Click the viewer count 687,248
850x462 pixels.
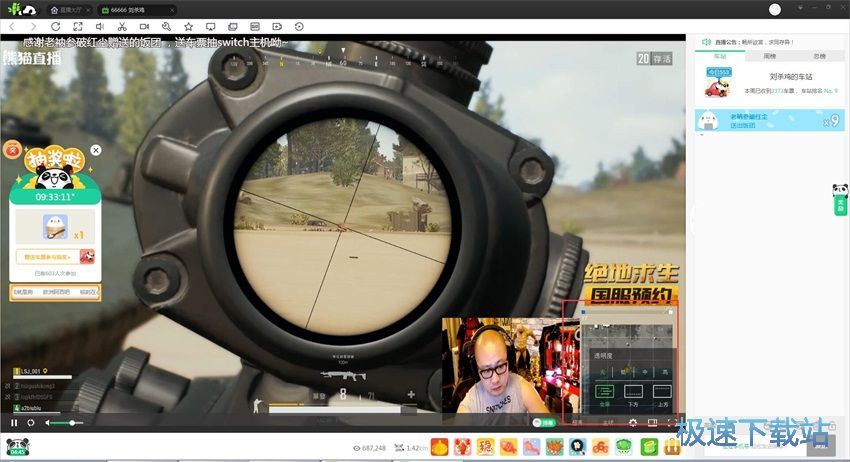369,448
